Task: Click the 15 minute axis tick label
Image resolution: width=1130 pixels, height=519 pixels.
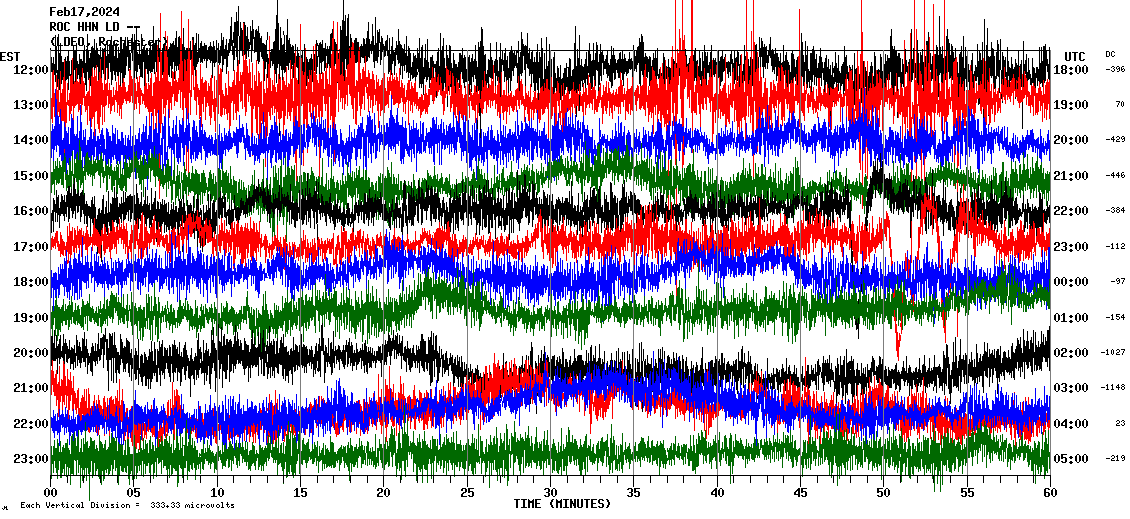Action: [x=300, y=493]
